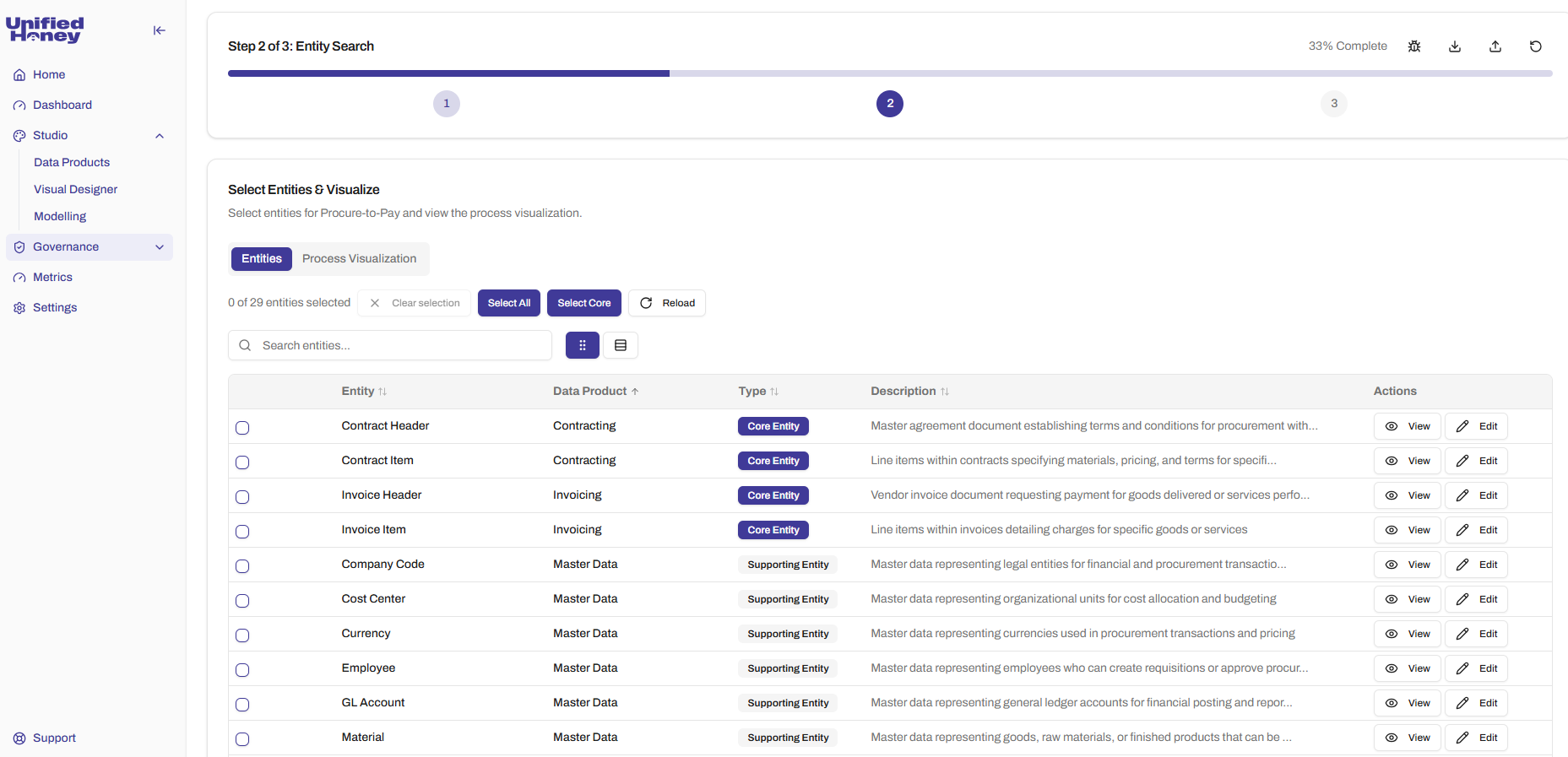Click pencil icon for Currency row
Viewport: 1568px width, 757px height.
click(1462, 634)
